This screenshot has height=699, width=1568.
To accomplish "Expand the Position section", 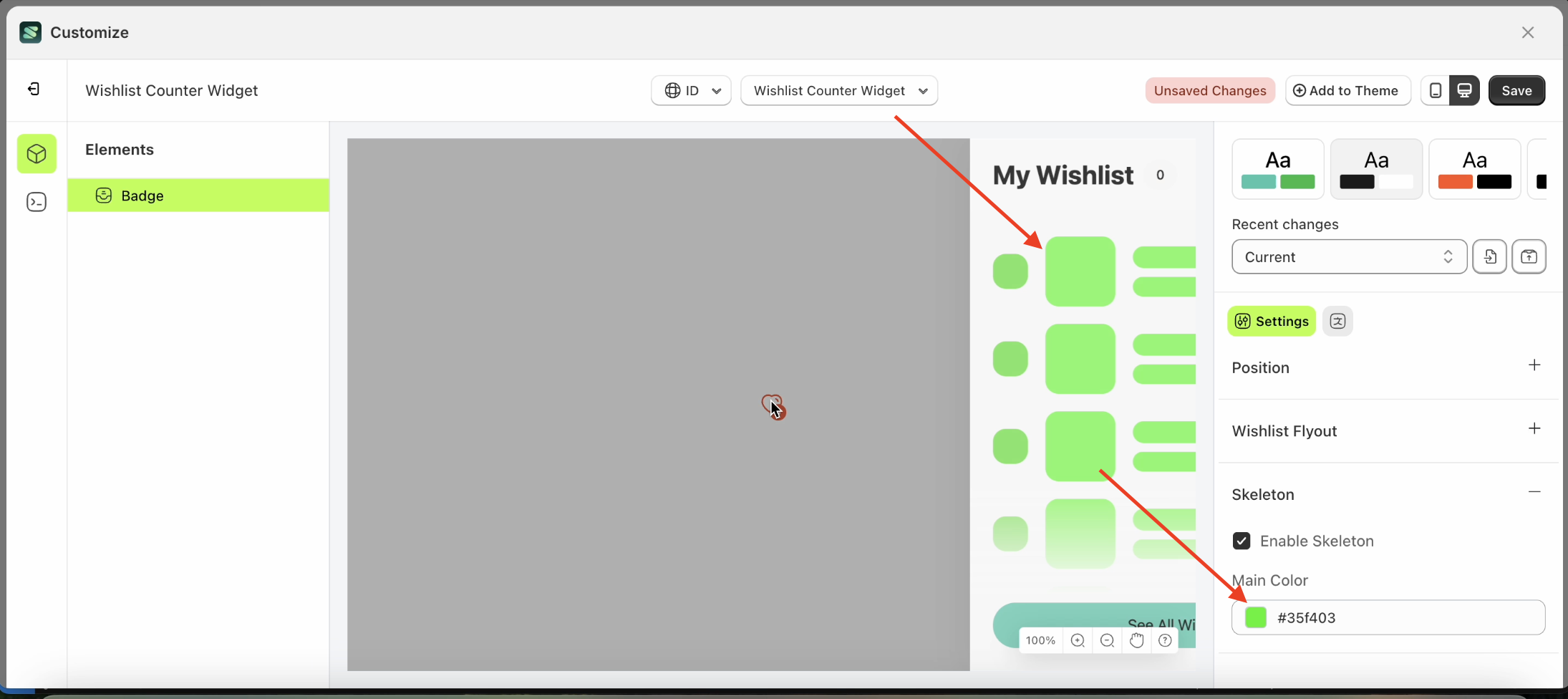I will pyautogui.click(x=1535, y=365).
